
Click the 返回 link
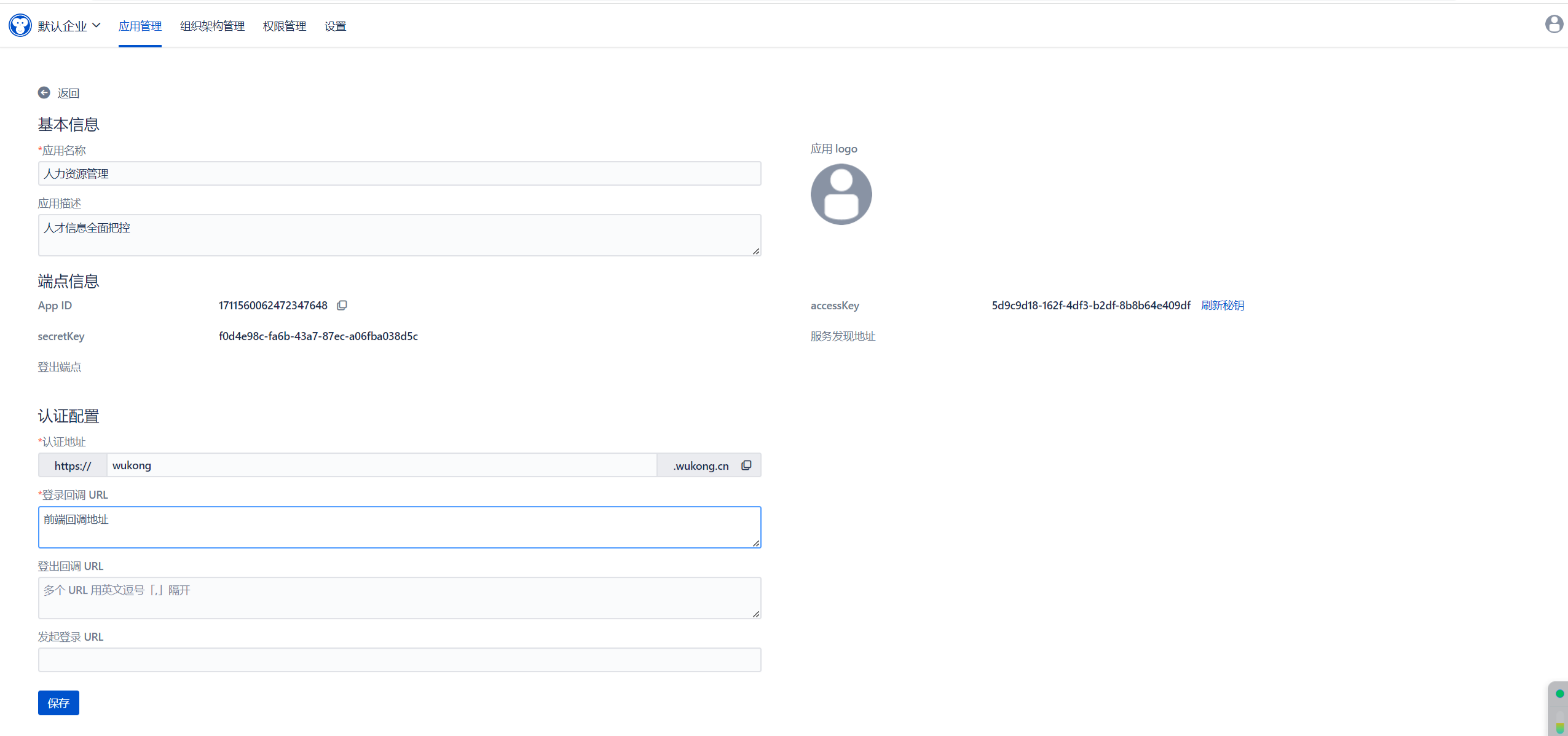click(x=68, y=93)
